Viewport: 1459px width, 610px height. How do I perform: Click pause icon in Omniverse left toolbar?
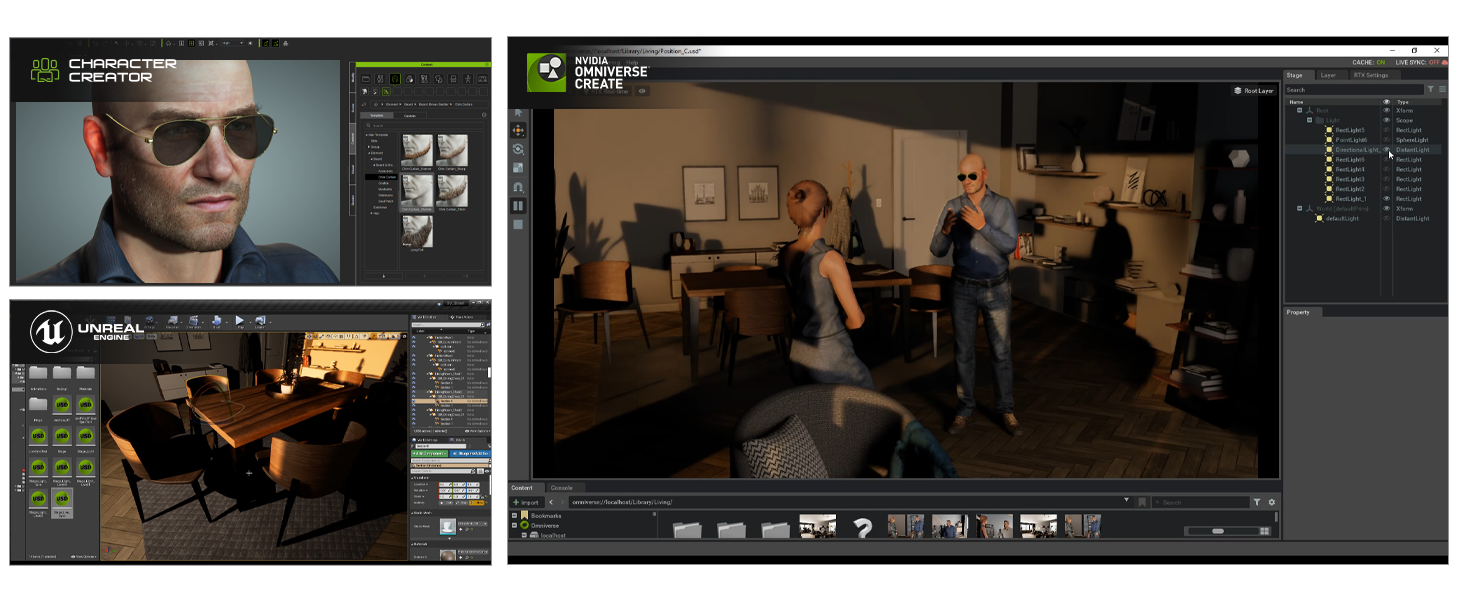(518, 206)
